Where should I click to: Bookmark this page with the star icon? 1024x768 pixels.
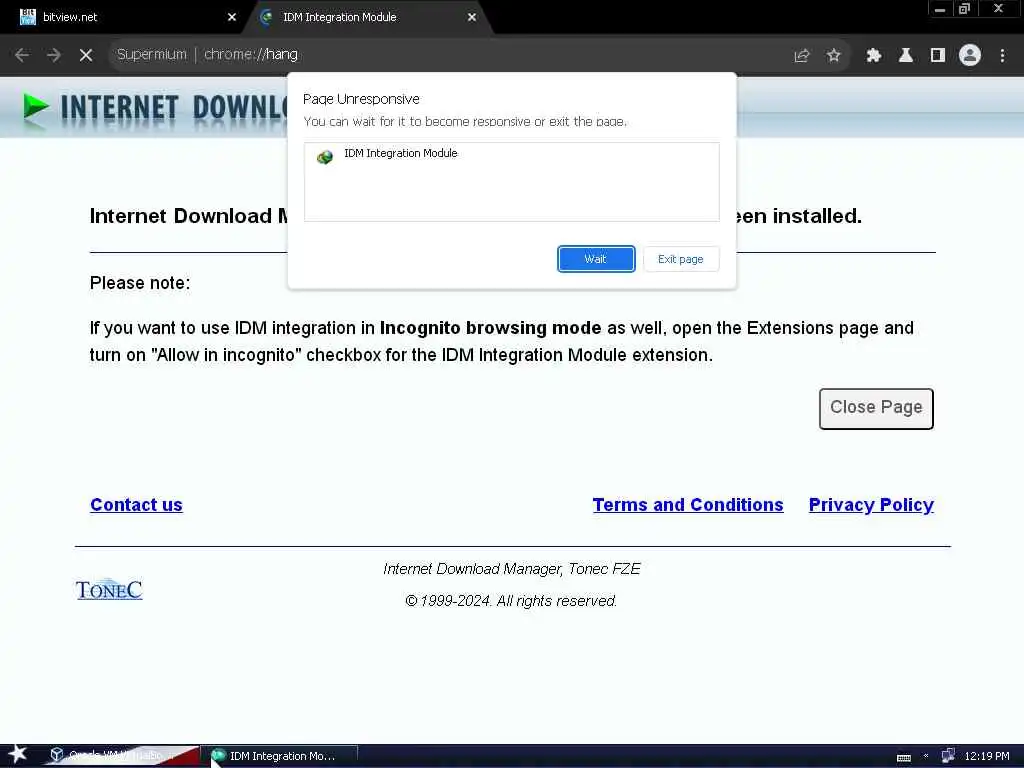point(833,56)
